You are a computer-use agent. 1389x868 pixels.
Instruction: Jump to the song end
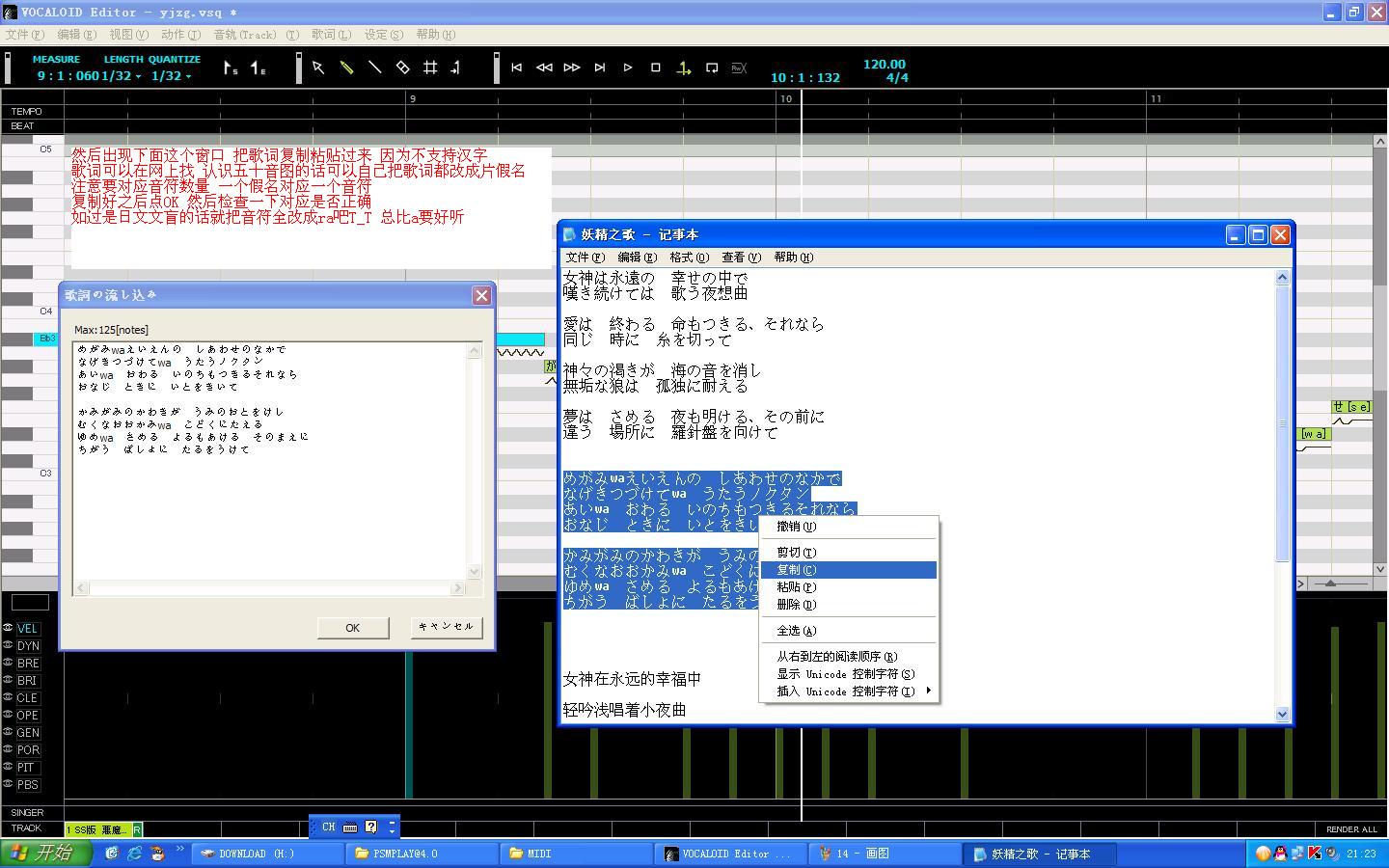tap(600, 68)
